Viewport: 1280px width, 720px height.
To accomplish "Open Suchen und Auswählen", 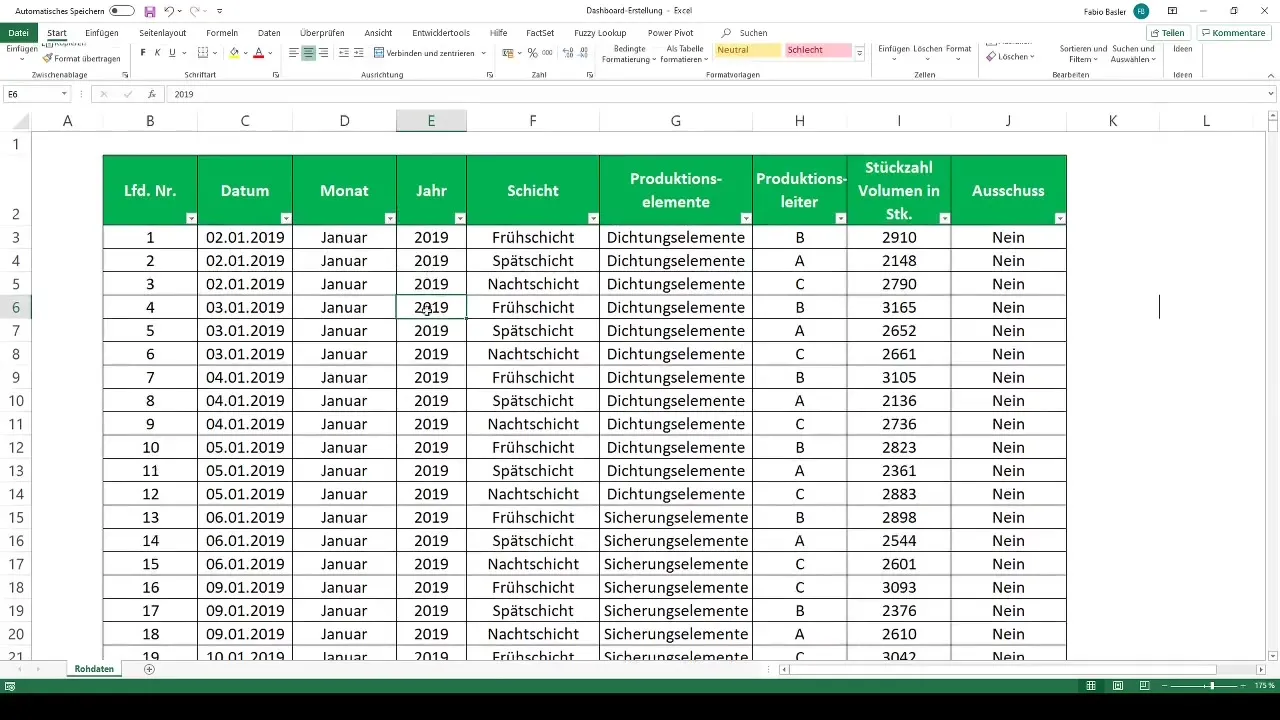I will click(1134, 53).
